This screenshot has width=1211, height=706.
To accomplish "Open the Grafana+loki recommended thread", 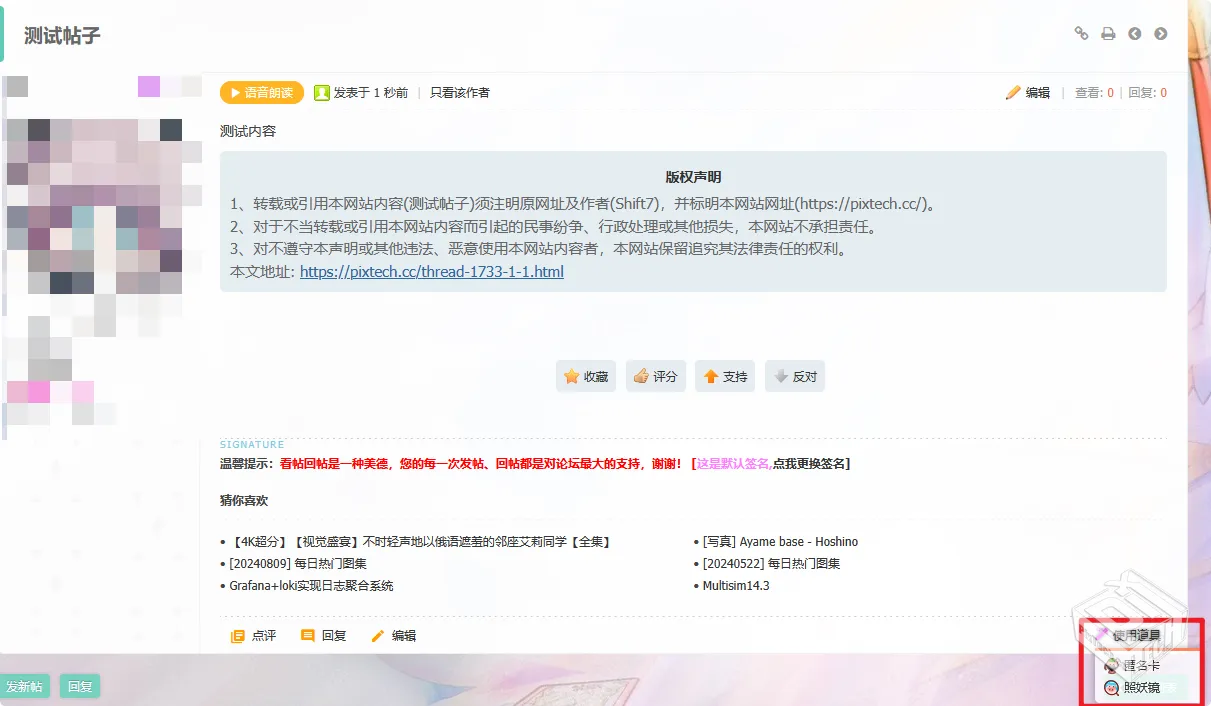I will click(x=311, y=585).
